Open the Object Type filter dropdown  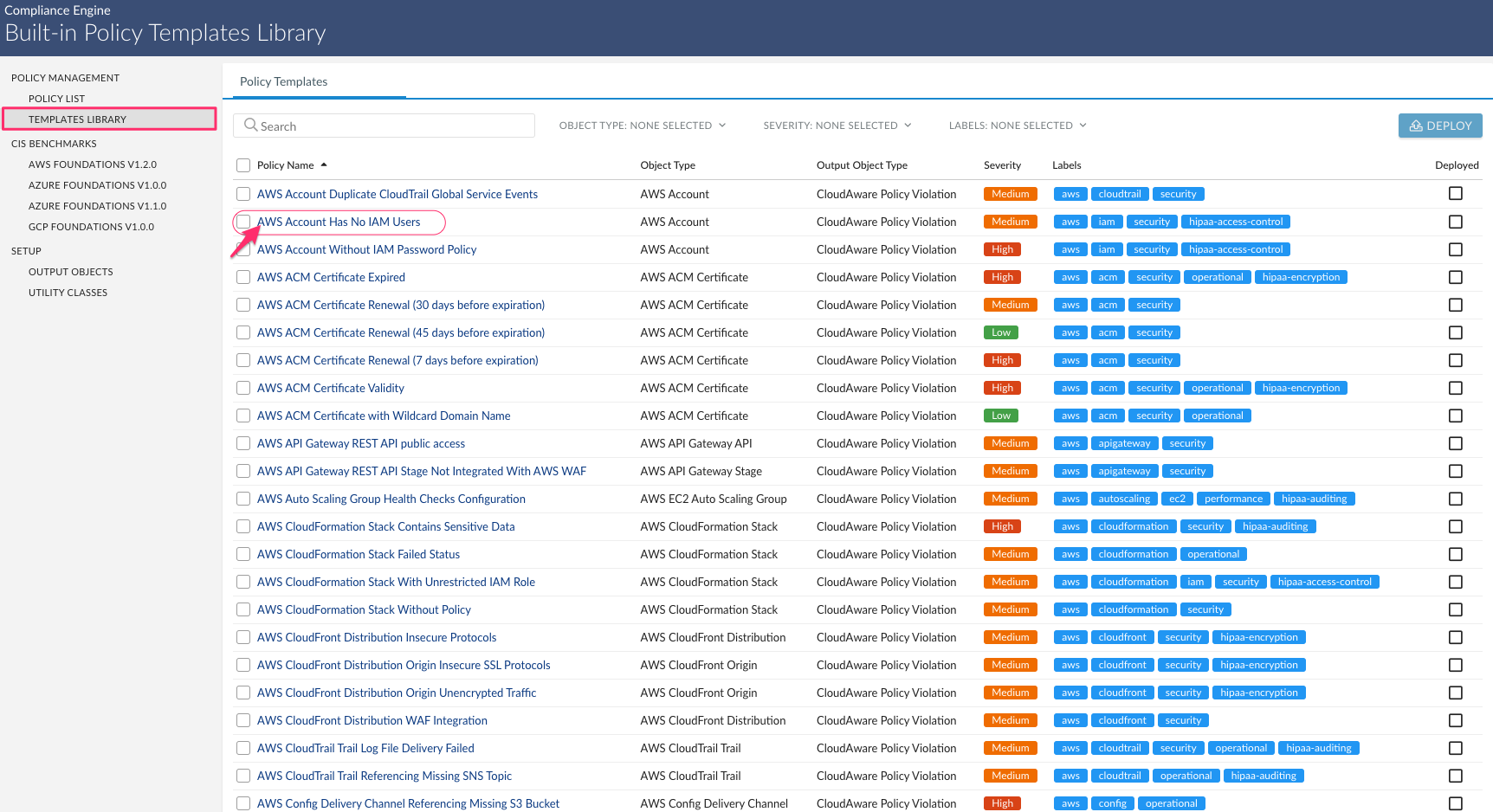point(642,126)
